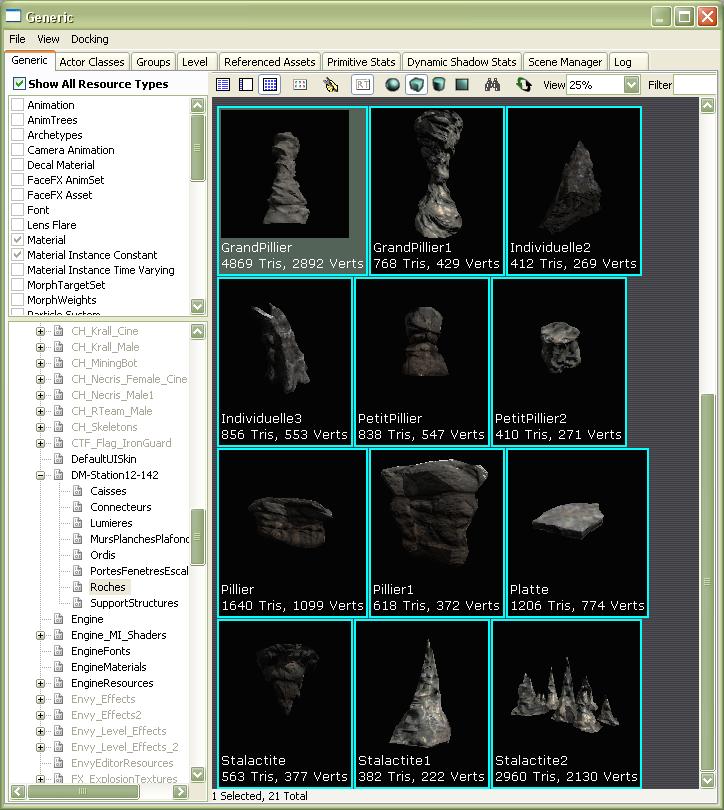The height and width of the screenshot is (810, 724).
Task: Select the Caisses group in tree
Action: 107,491
